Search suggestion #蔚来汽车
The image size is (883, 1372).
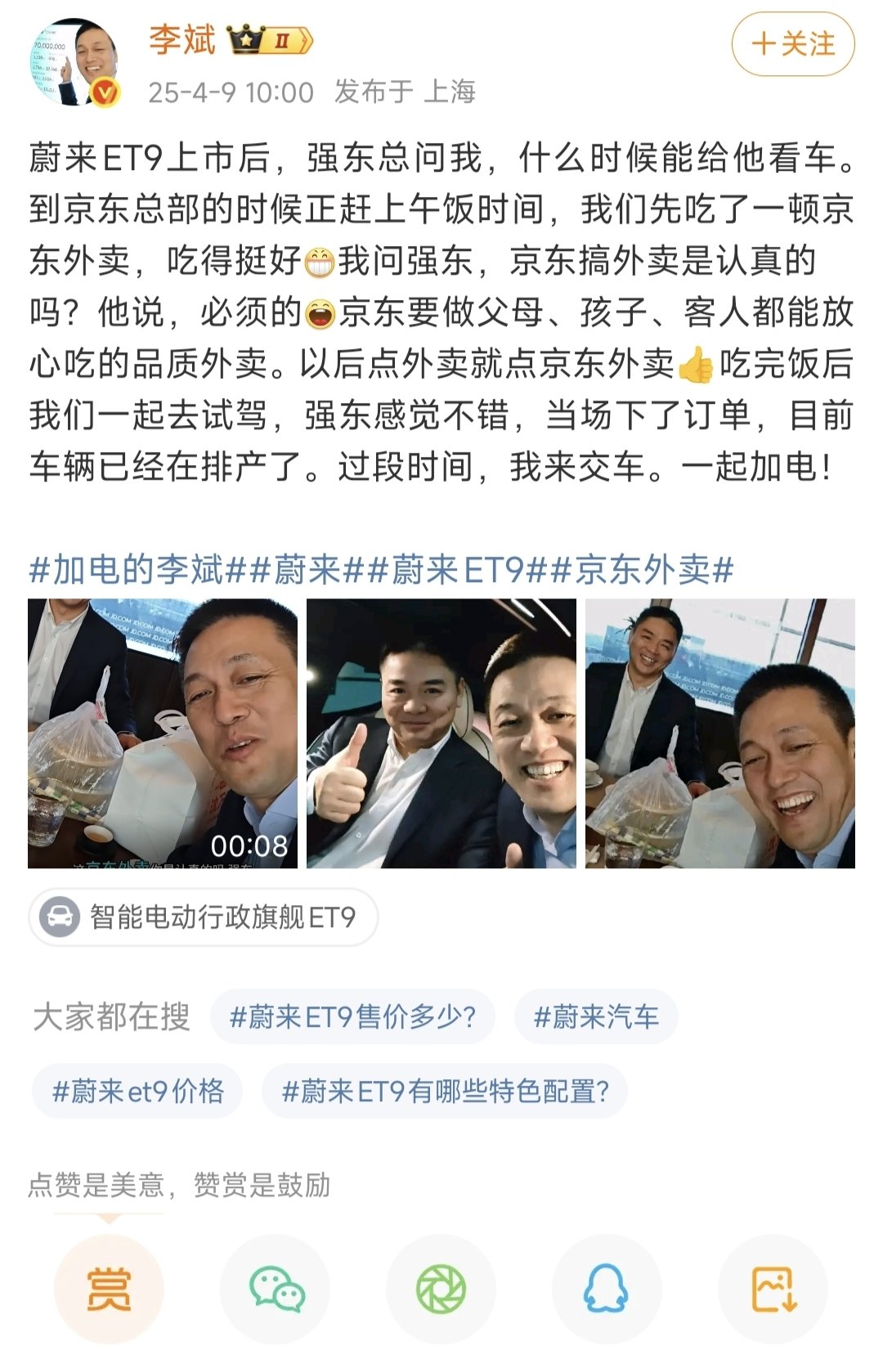[596, 1017]
